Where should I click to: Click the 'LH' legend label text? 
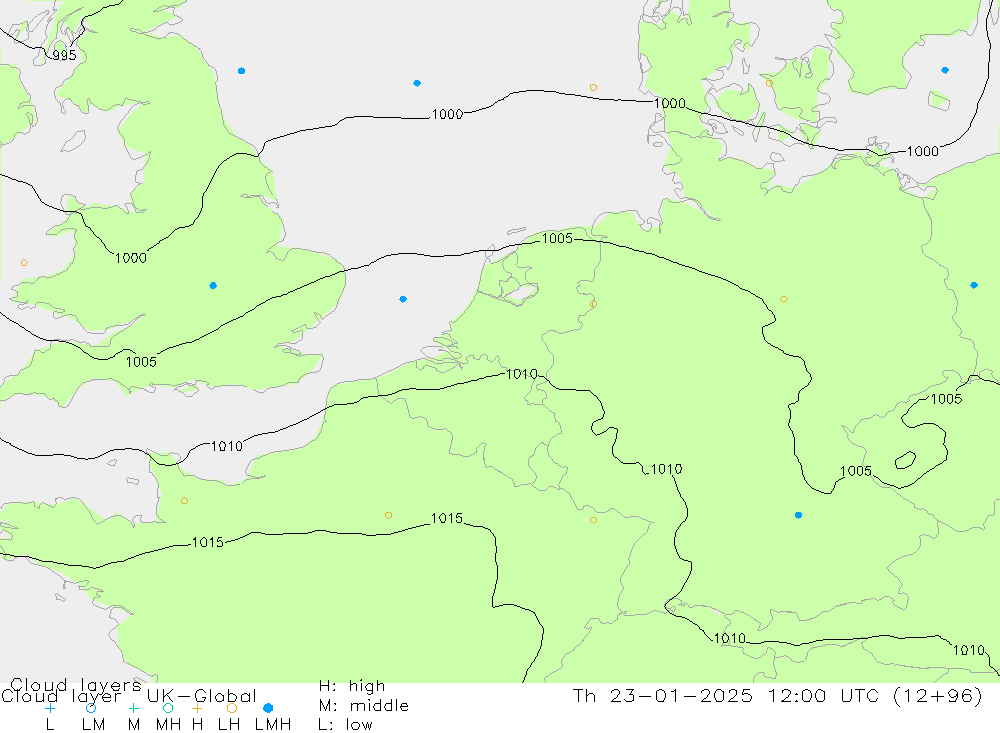229,725
